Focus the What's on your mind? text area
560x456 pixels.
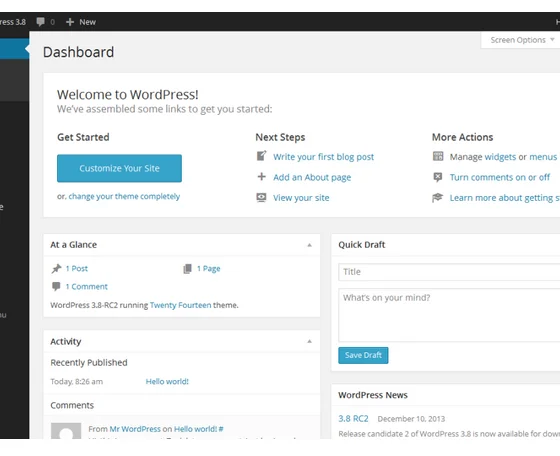[x=449, y=315]
